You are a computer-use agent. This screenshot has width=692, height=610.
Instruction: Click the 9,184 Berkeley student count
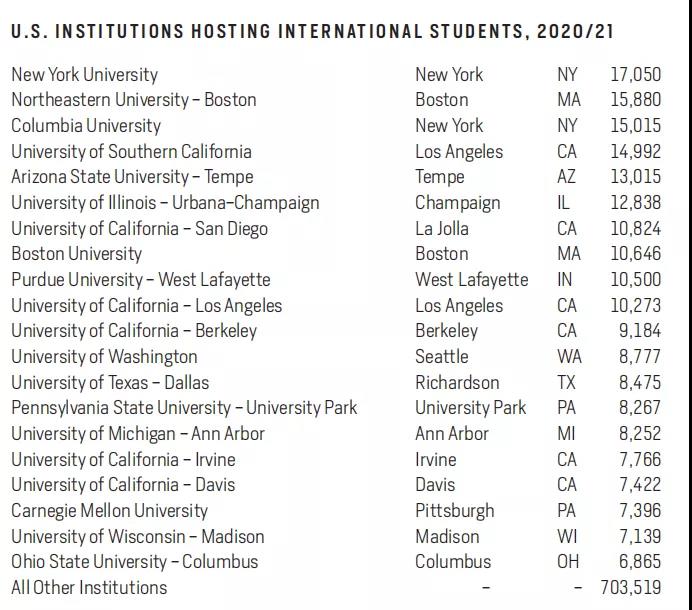coord(640,331)
